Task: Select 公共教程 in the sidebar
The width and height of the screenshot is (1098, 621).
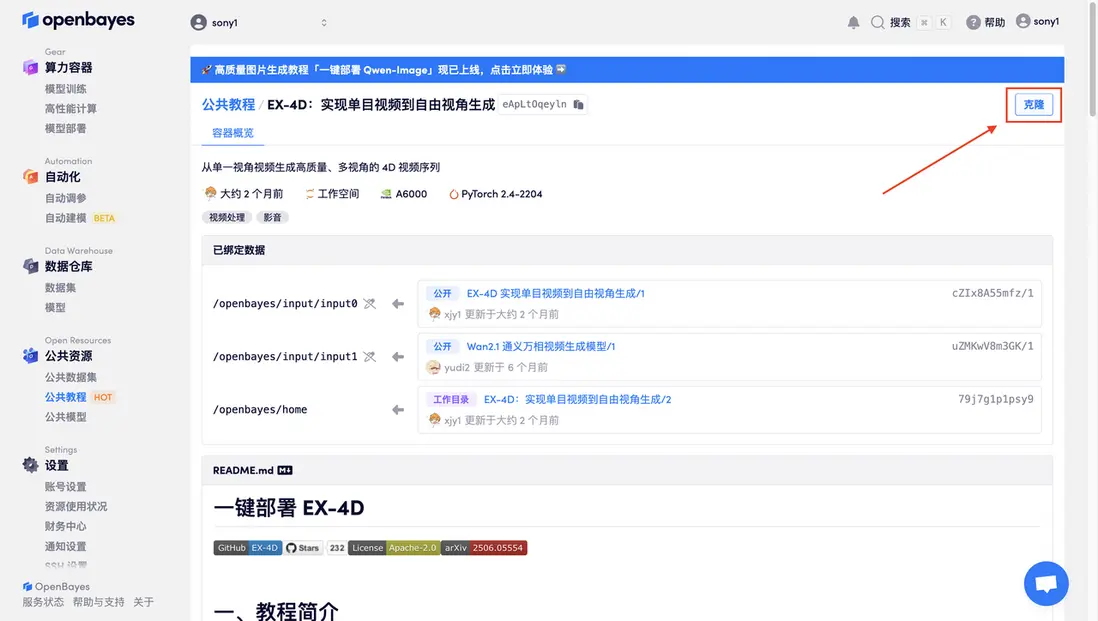Action: point(65,397)
